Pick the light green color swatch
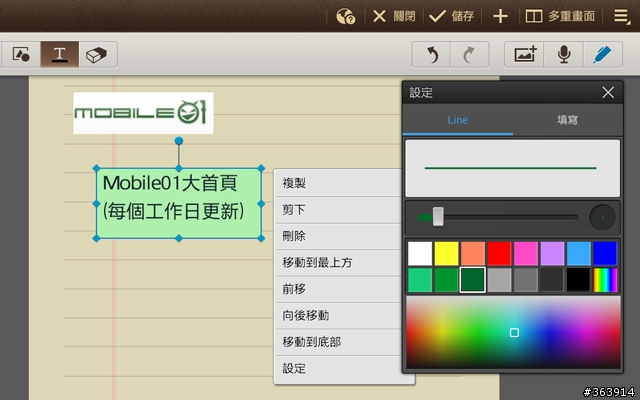The image size is (640, 400). point(420,280)
